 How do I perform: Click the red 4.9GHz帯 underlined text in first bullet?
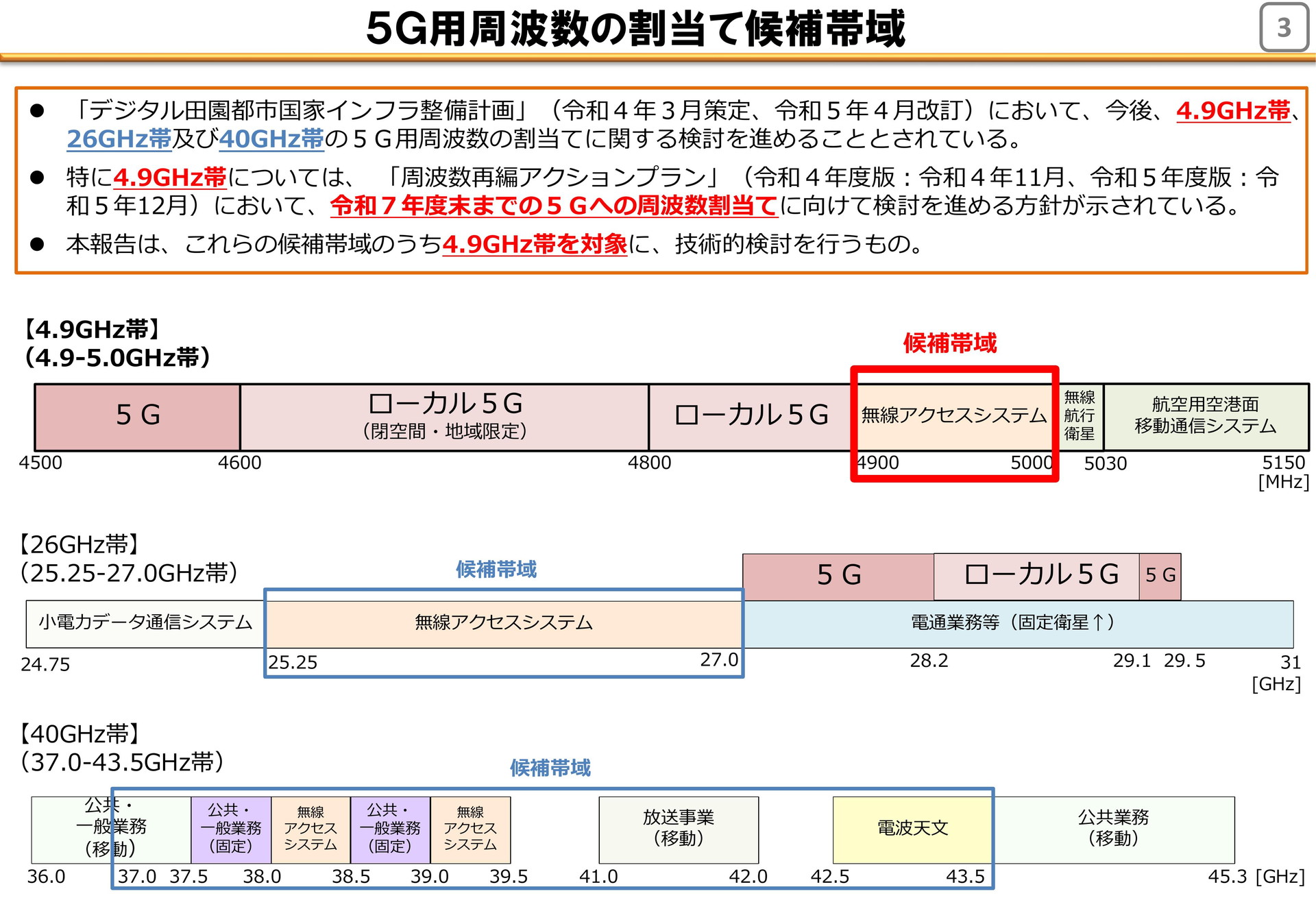1232,110
